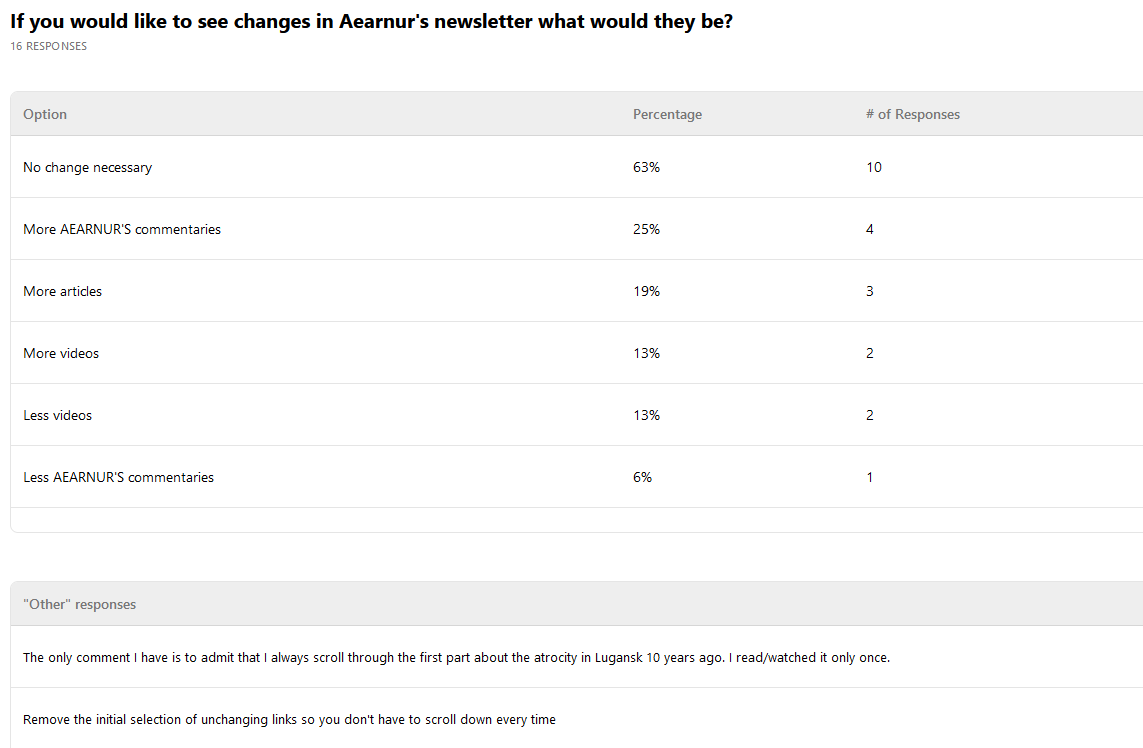
Task: Select "More AEARNUR'S commentaries" option
Action: coord(122,229)
